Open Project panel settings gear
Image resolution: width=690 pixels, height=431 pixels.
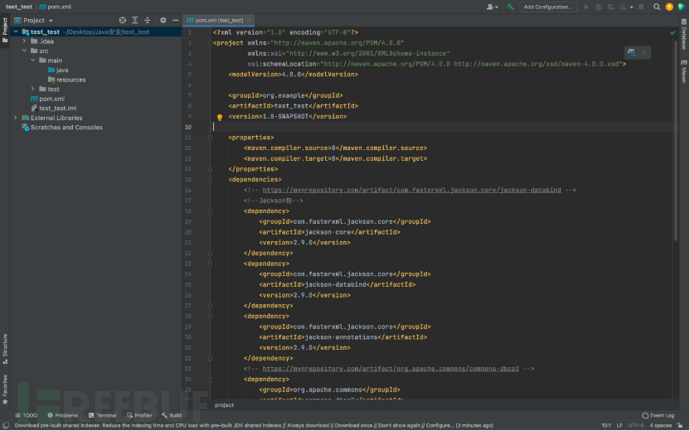tap(163, 20)
